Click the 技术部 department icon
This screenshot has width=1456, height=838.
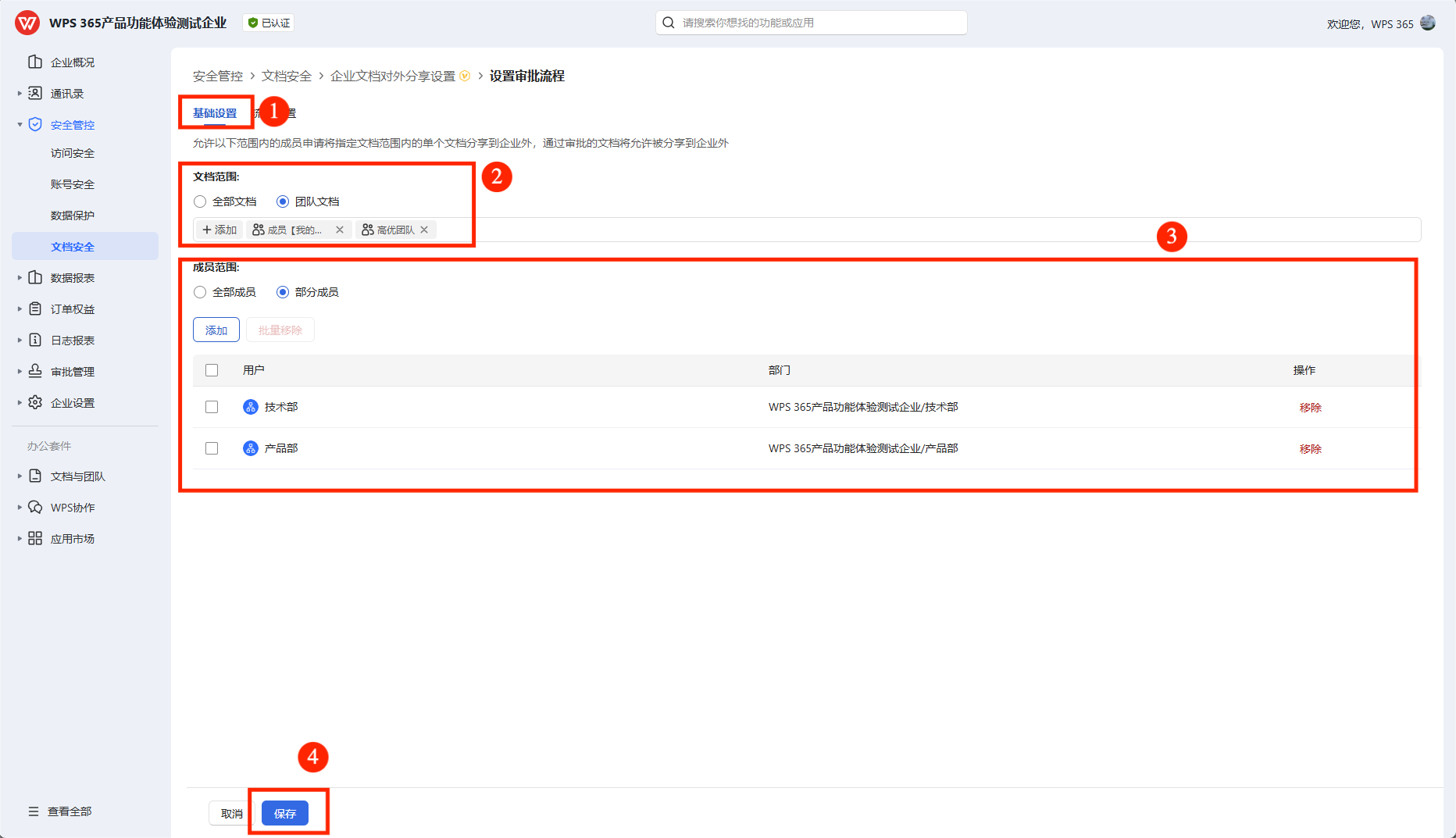[251, 407]
